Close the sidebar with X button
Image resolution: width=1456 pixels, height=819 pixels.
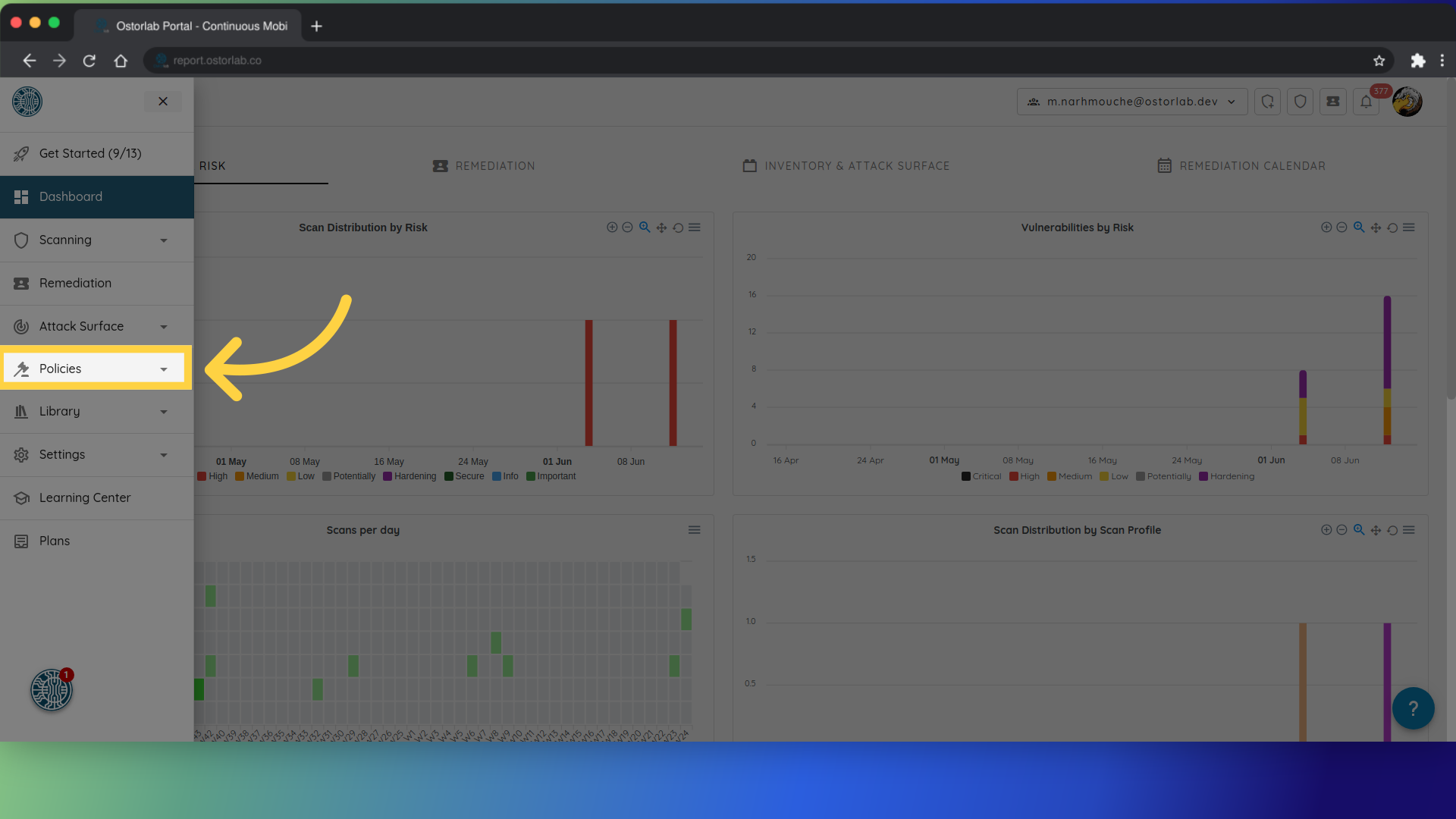point(163,102)
